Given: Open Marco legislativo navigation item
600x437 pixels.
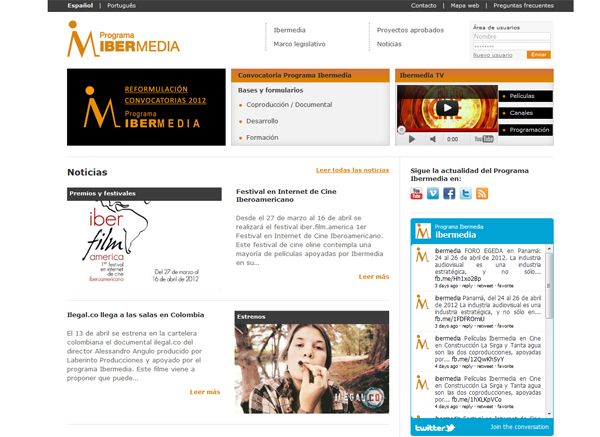Looking at the screenshot, I should [x=300, y=44].
